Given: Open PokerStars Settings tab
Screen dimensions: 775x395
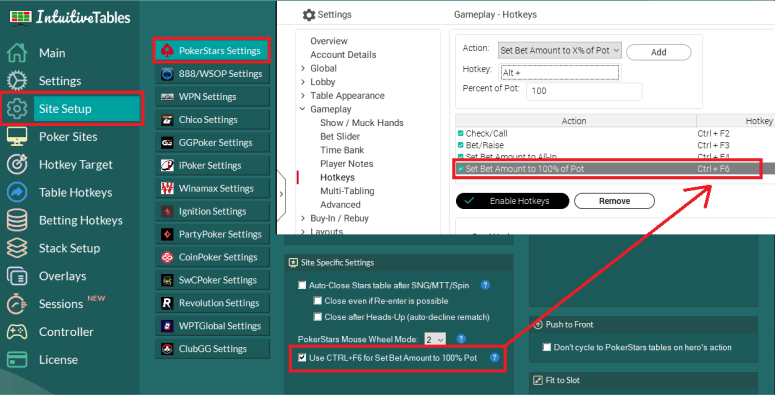Looking at the screenshot, I should (x=213, y=50).
